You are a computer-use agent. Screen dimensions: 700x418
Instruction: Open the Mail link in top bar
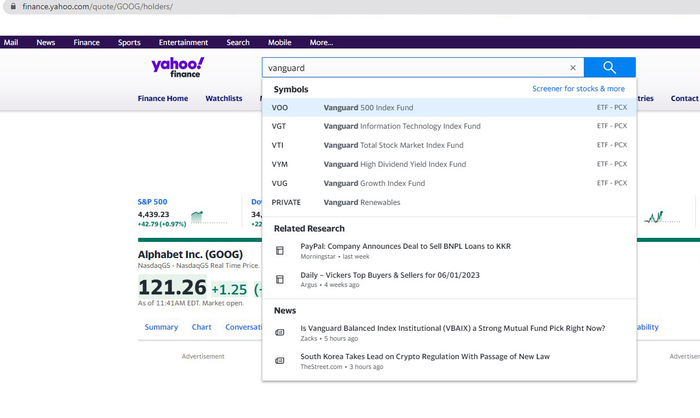click(x=11, y=43)
